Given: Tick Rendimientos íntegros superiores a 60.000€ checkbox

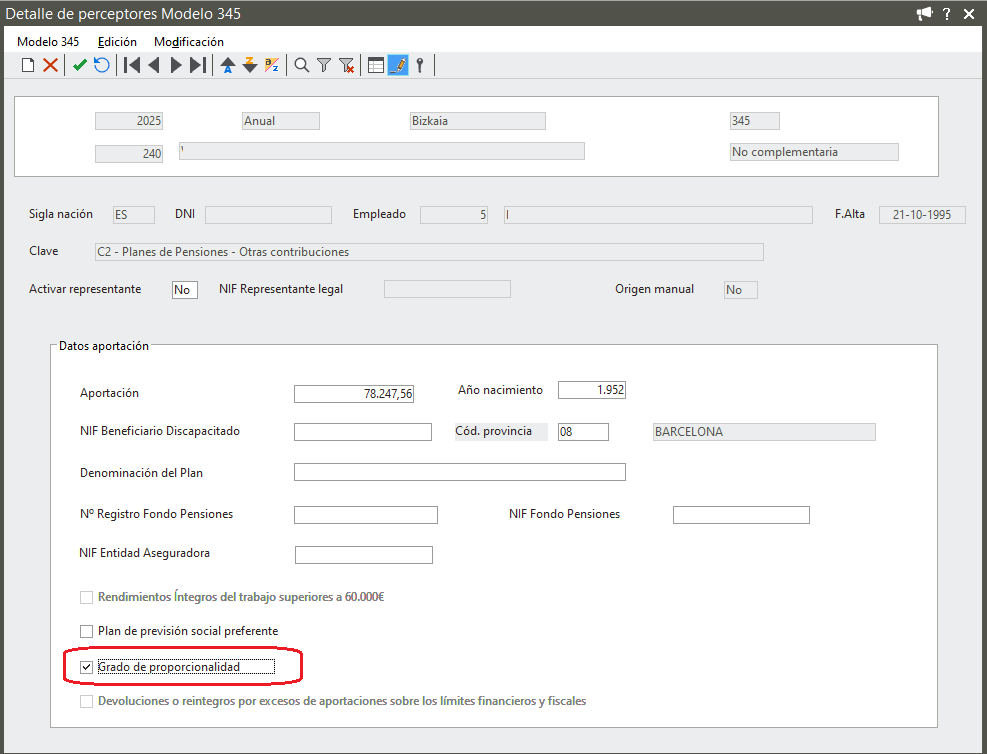Looking at the screenshot, I should point(86,597).
